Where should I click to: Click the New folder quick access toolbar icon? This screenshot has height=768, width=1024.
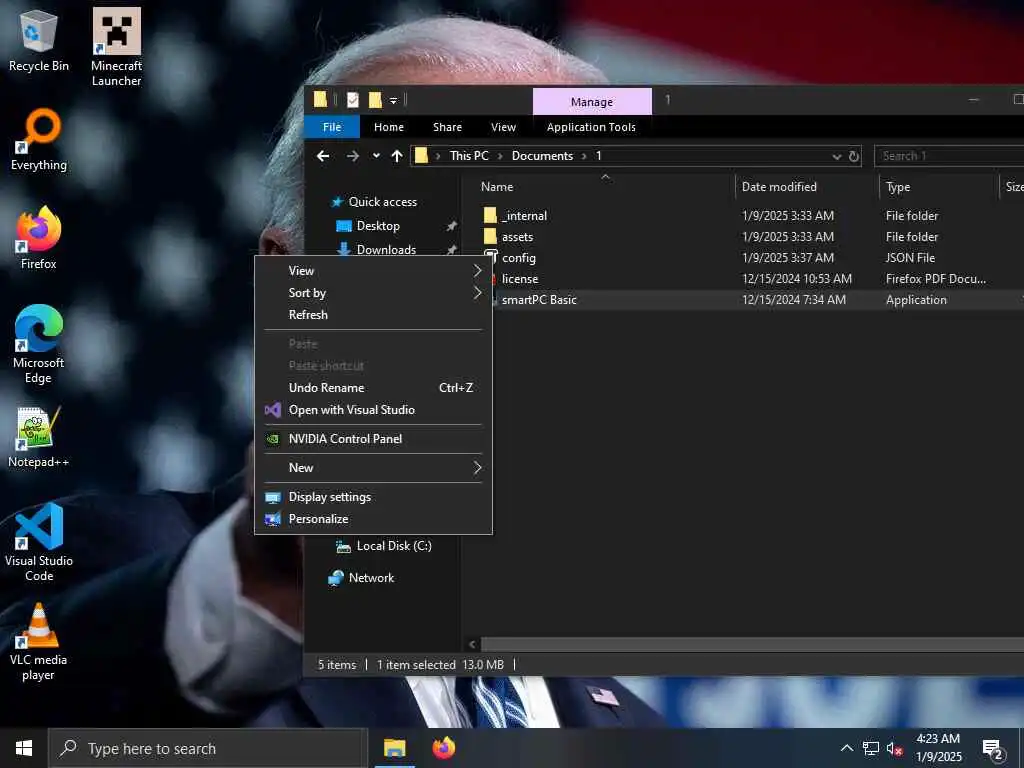(375, 100)
